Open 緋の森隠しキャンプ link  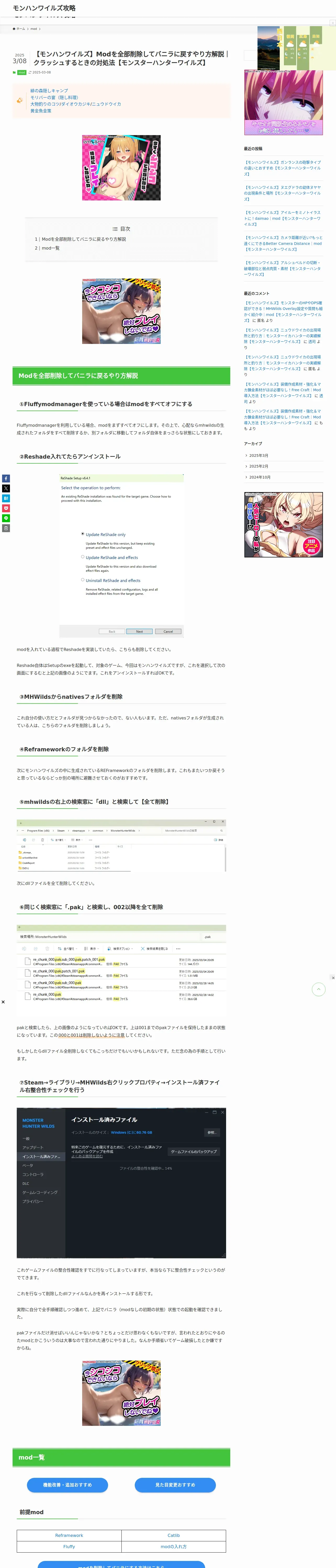click(49, 90)
